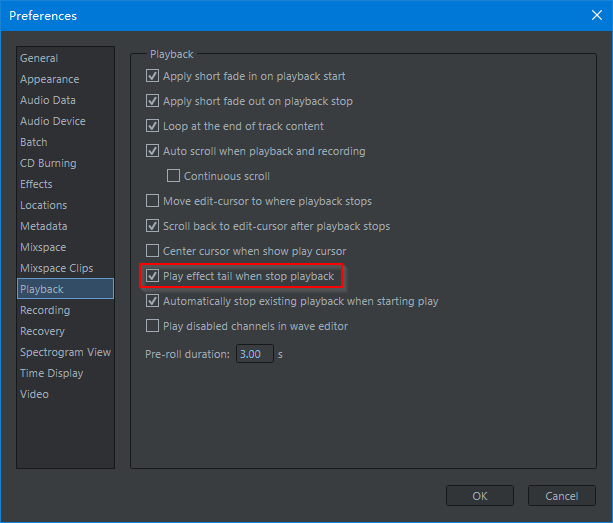Toggle Auto scroll when playback and recording
The width and height of the screenshot is (613, 523).
(x=152, y=151)
